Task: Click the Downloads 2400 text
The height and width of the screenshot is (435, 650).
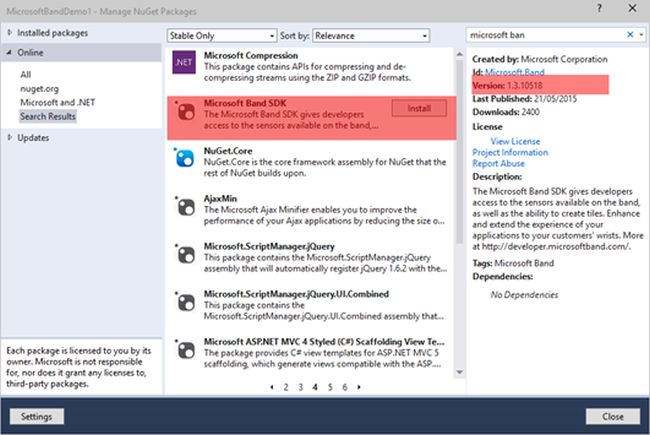Action: click(x=506, y=112)
